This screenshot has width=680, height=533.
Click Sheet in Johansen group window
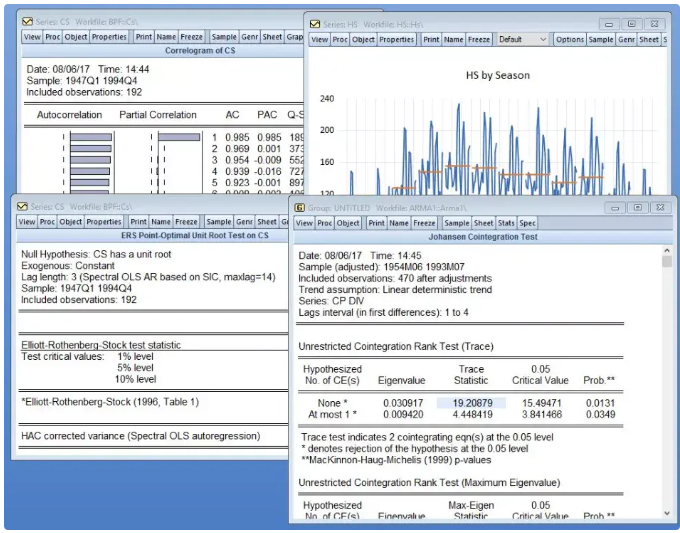[484, 223]
